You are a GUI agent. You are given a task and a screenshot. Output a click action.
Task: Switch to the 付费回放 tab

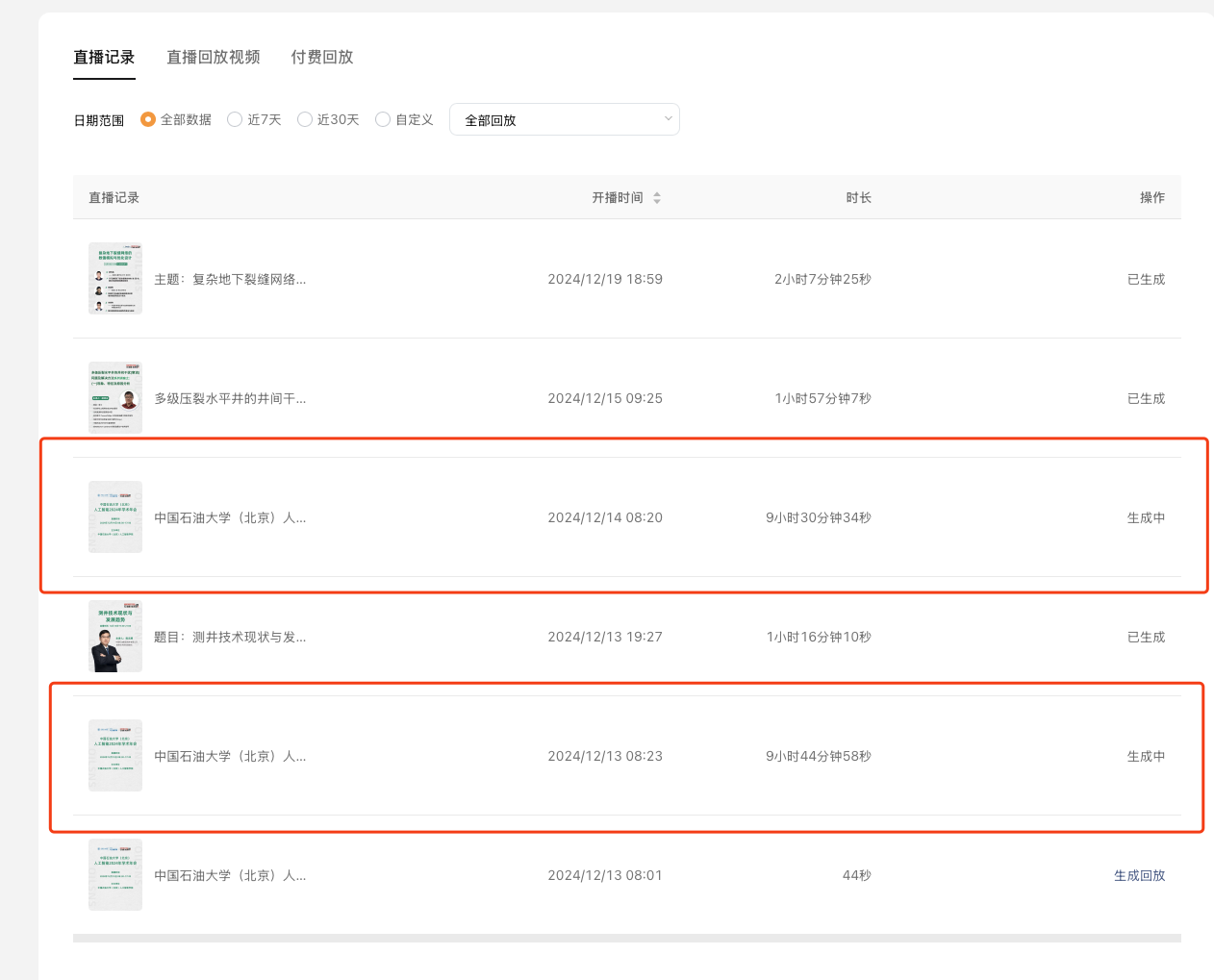point(322,57)
